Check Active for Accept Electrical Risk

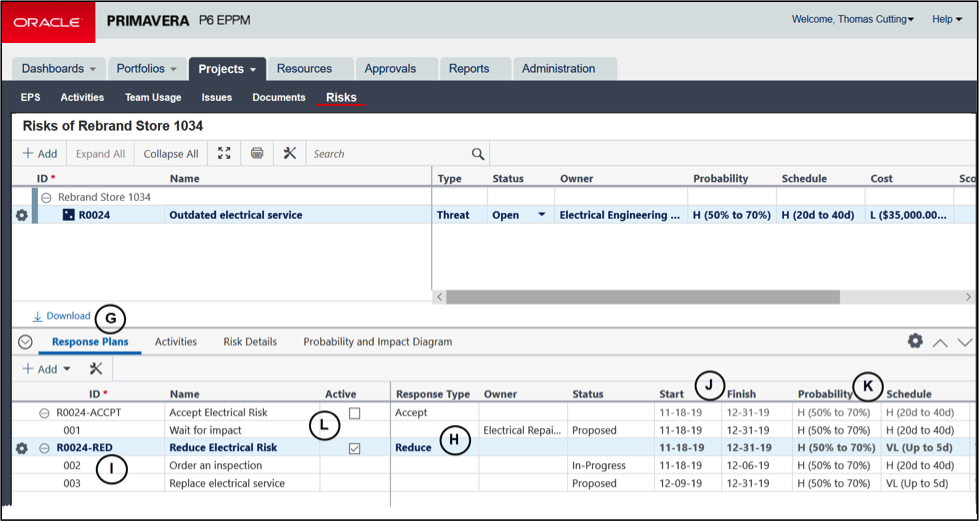(355, 412)
